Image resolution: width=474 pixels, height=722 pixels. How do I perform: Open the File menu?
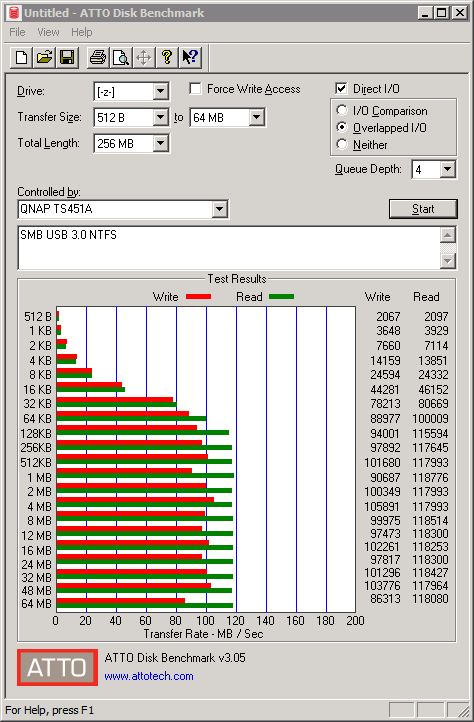[x=17, y=32]
